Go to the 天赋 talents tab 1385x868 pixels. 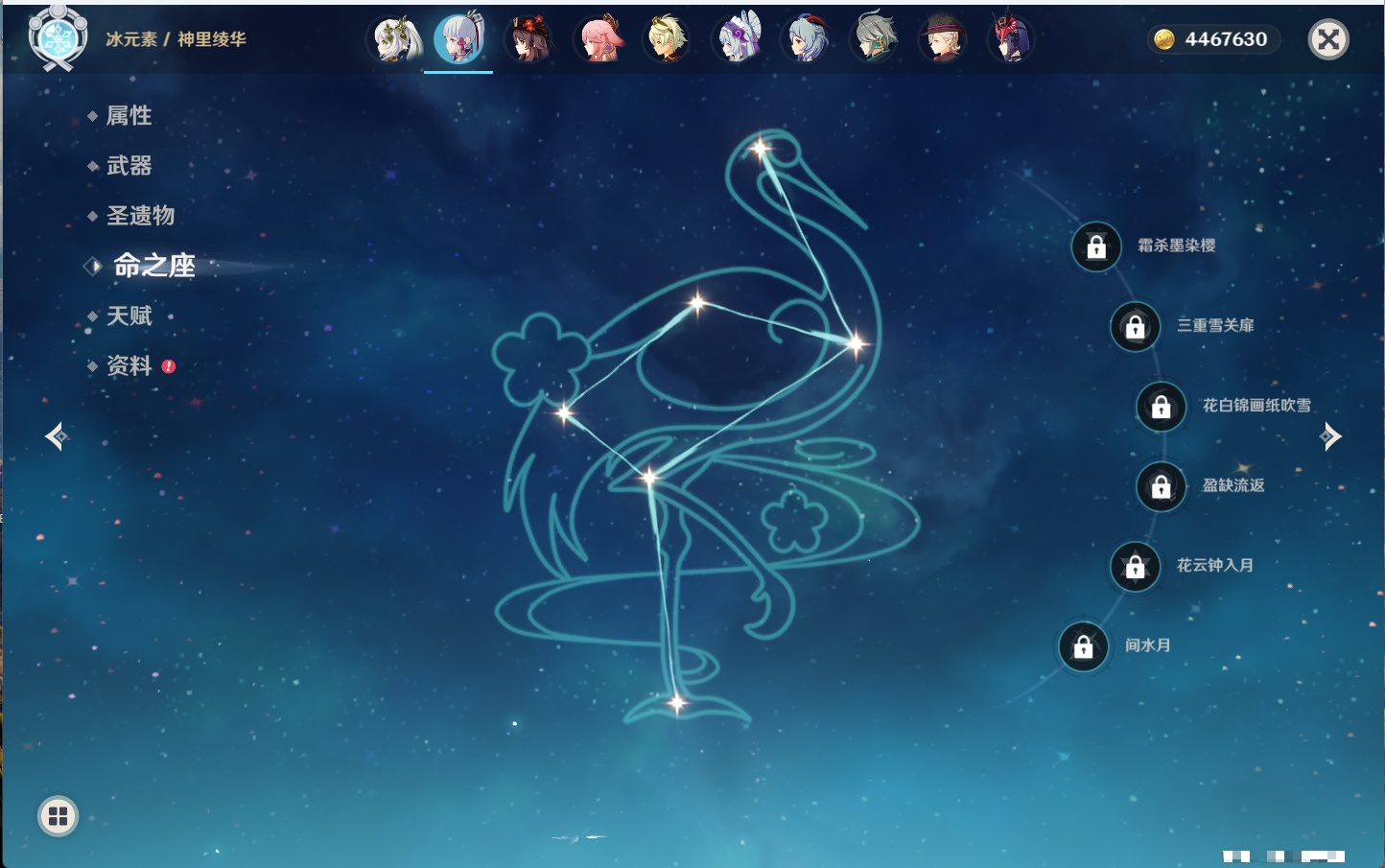click(129, 316)
